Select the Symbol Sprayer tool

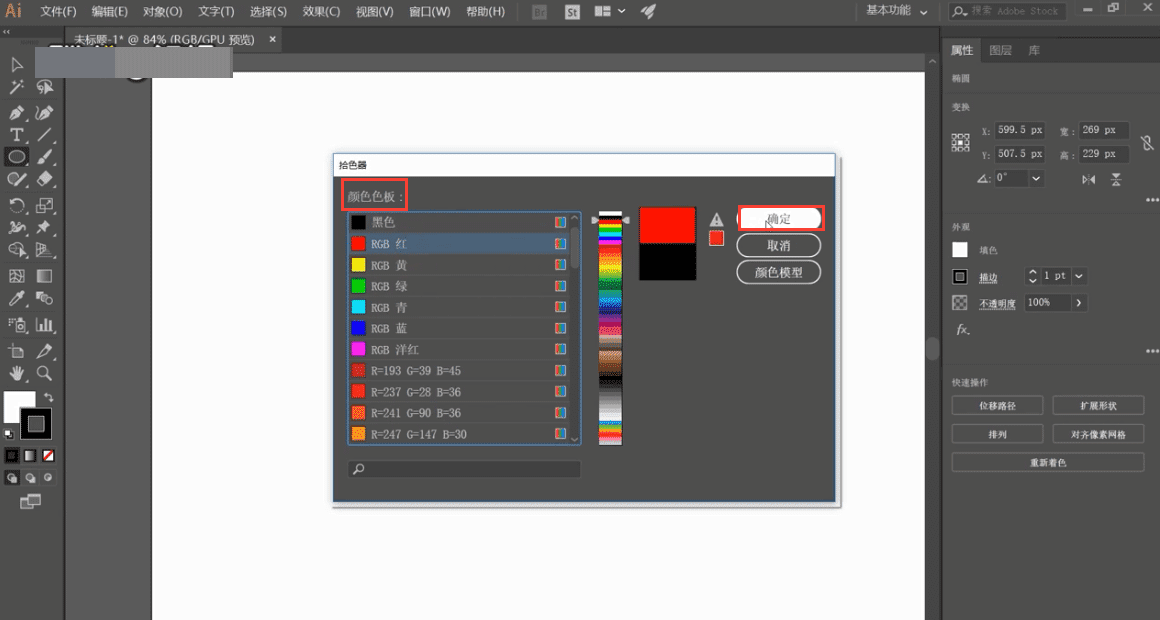coord(16,324)
